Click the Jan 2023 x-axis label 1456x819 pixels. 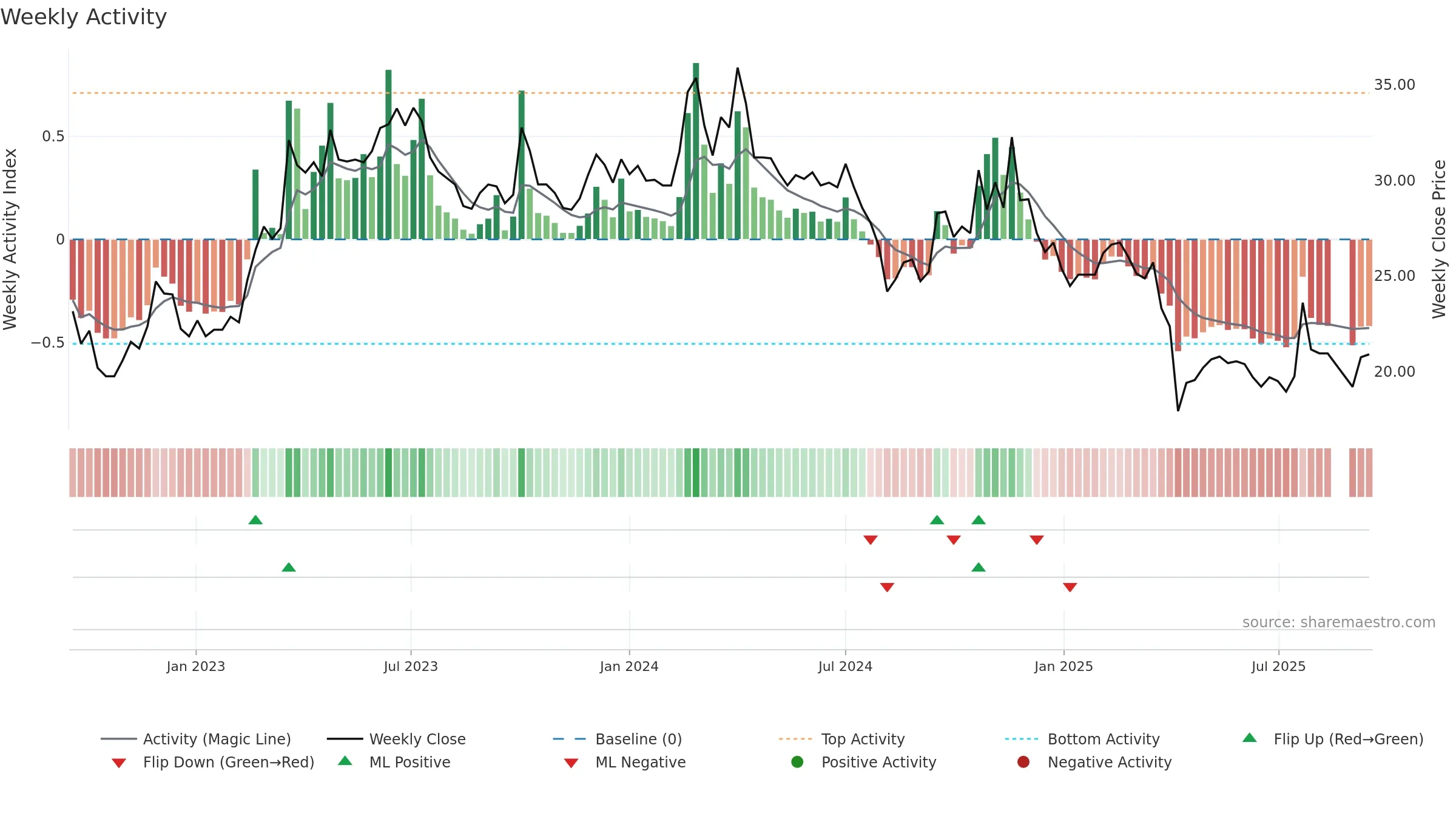pos(196,666)
